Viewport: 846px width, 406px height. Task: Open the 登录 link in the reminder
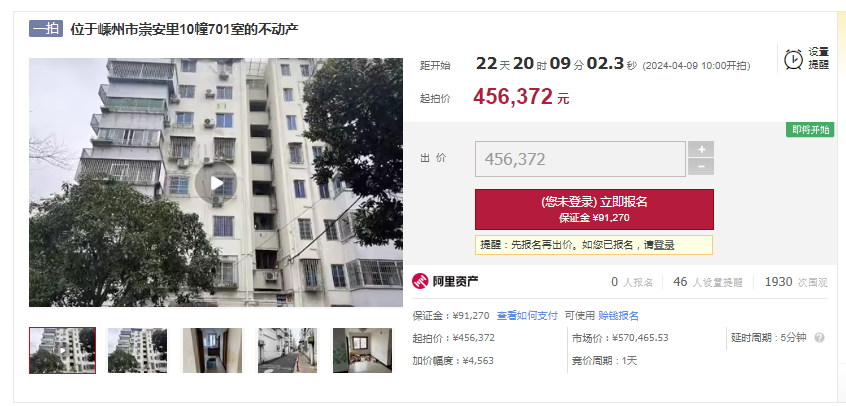[x=664, y=245]
